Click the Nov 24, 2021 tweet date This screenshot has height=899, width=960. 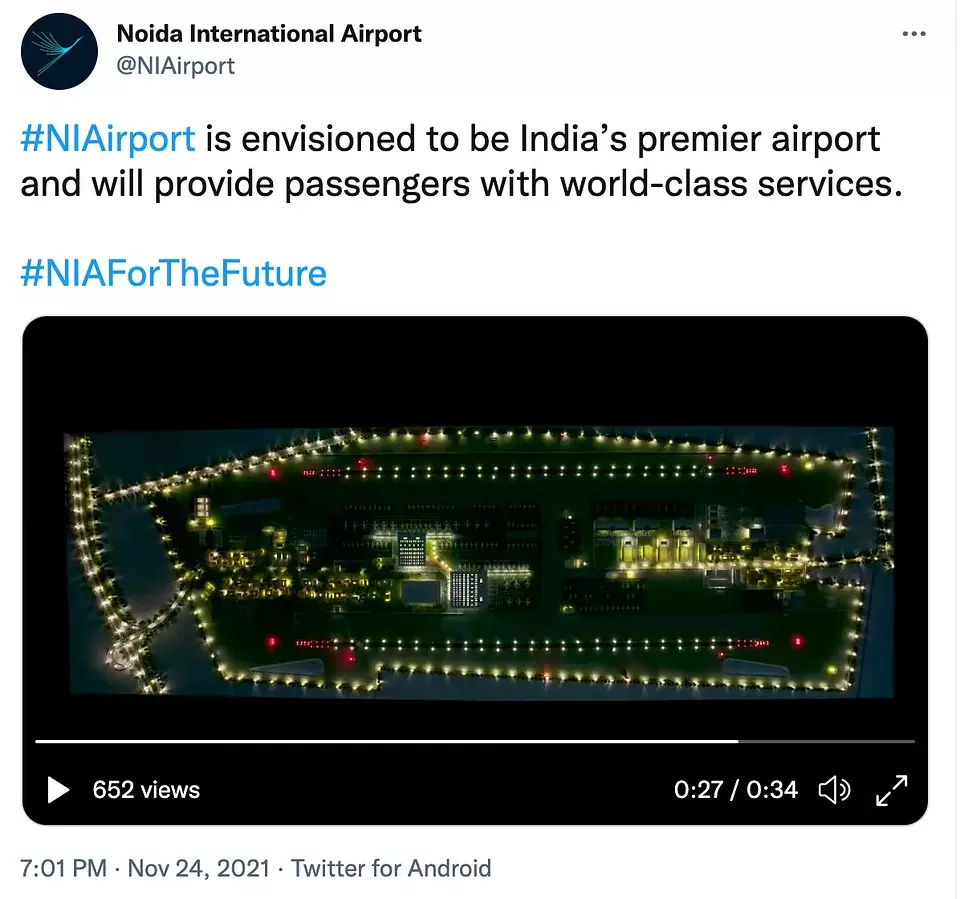point(198,868)
